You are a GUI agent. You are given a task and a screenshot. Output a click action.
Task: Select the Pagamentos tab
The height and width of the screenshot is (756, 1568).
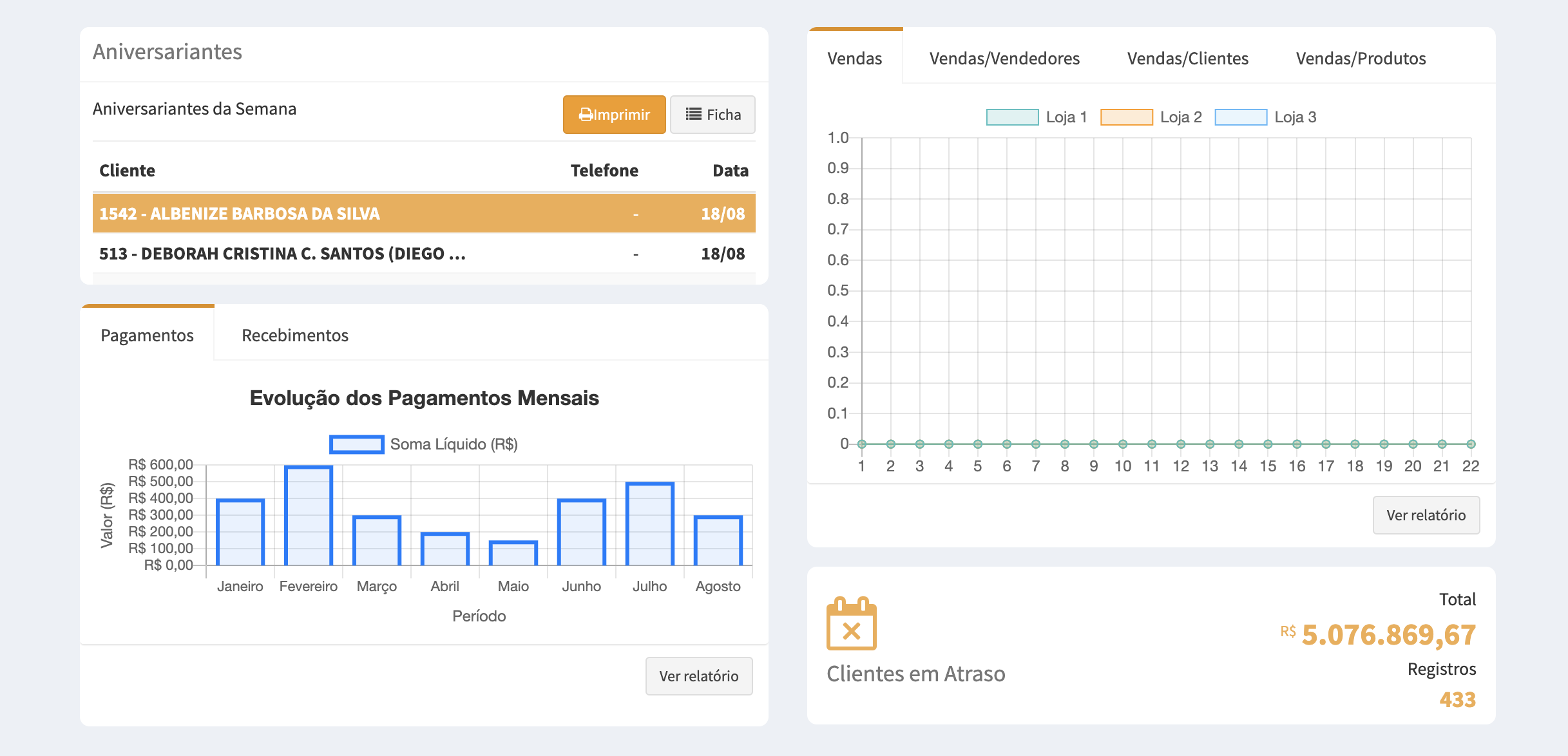[x=147, y=335]
